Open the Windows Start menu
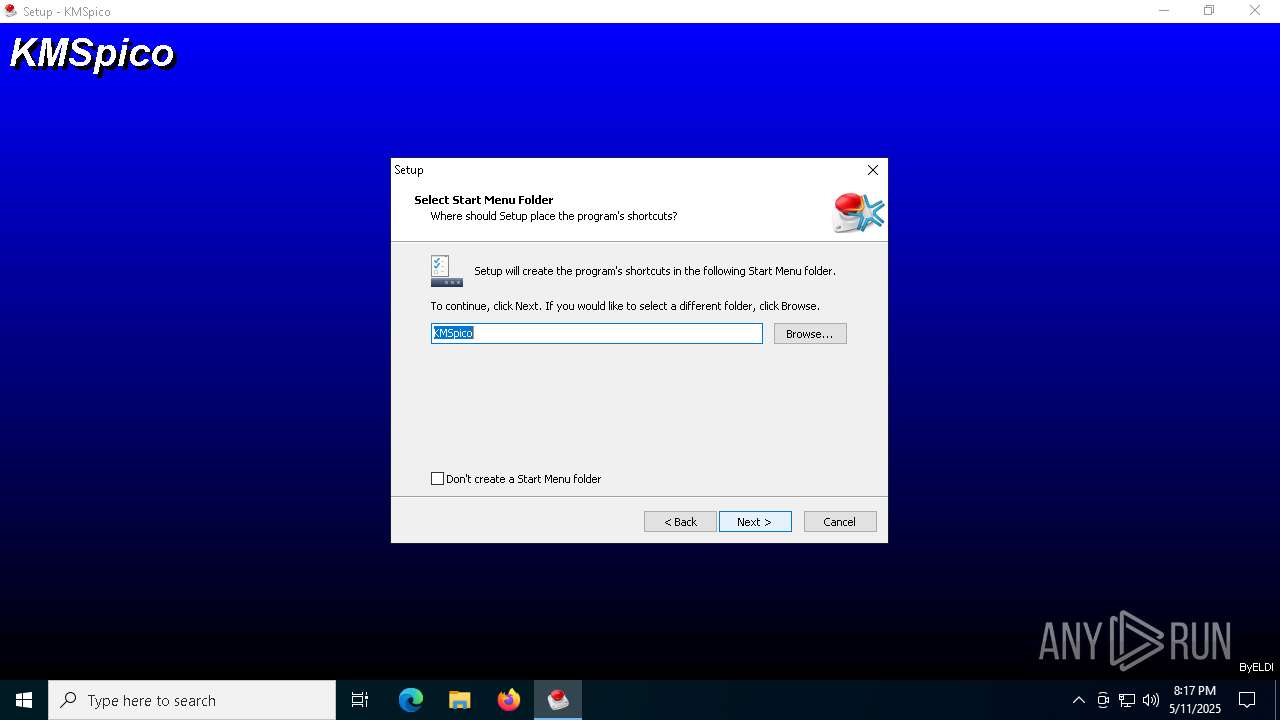The width and height of the screenshot is (1280, 720). pyautogui.click(x=24, y=700)
